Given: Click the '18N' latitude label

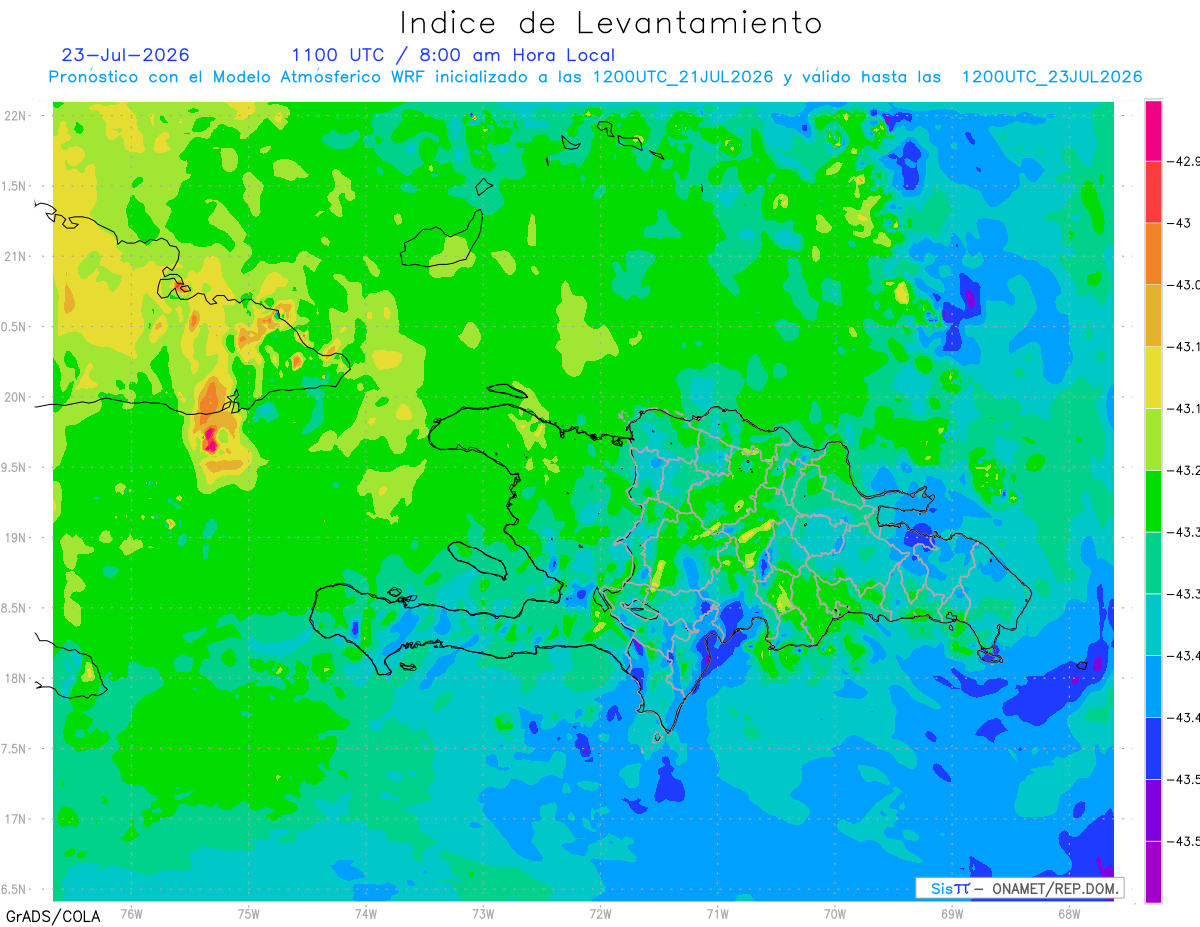Looking at the screenshot, I should point(17,678).
